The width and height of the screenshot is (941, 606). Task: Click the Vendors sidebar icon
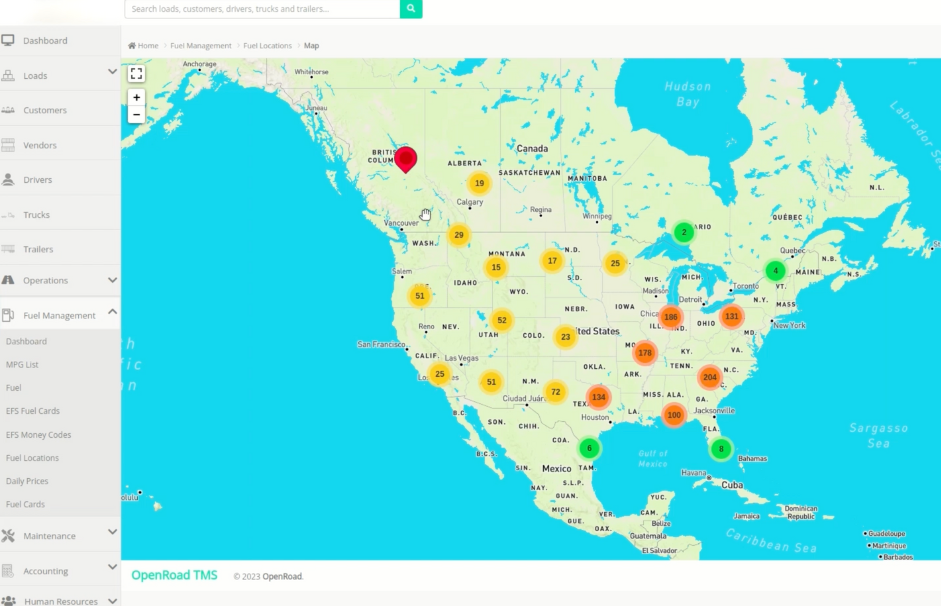click(8, 145)
